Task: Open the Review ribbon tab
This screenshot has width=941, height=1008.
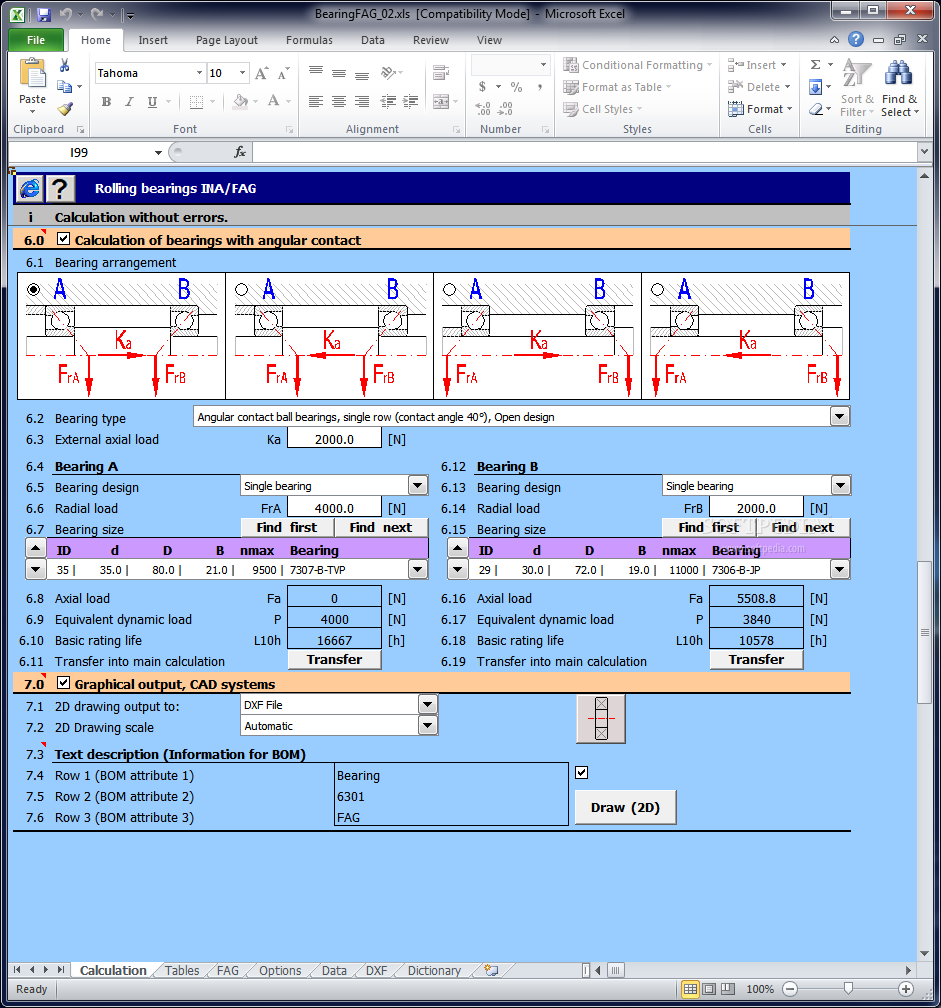Action: [x=431, y=40]
